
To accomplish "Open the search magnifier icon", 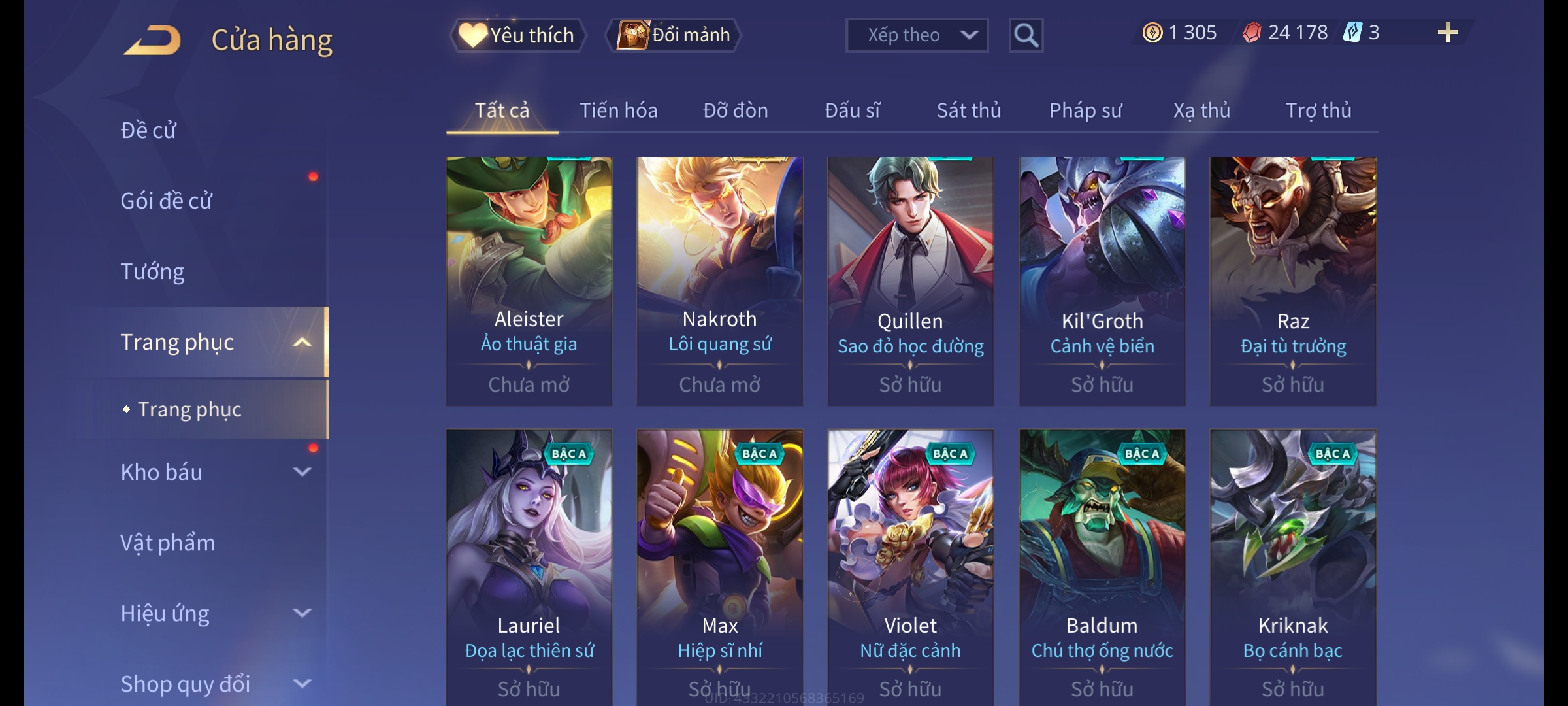I will point(1026,35).
